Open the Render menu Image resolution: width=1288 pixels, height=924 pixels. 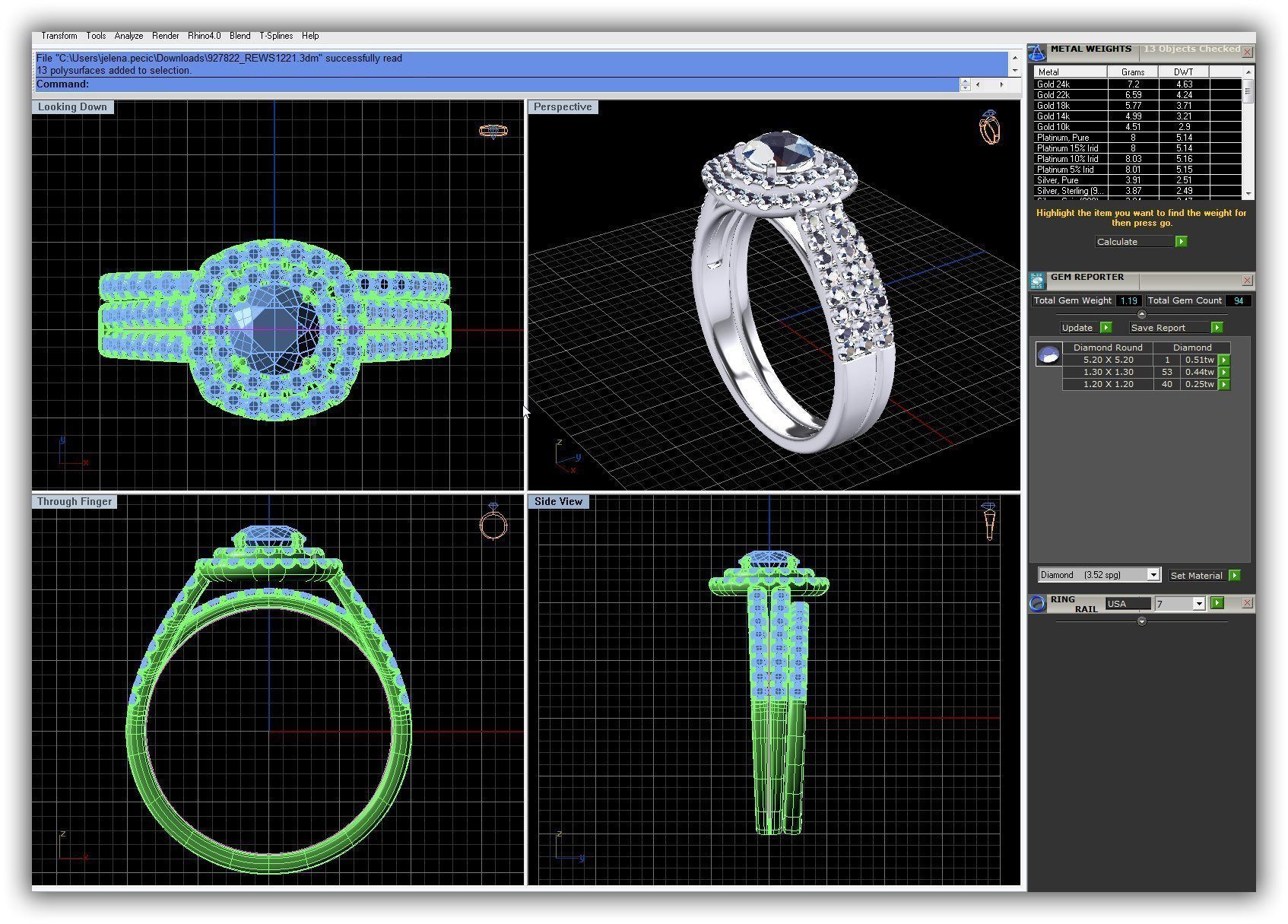pyautogui.click(x=165, y=36)
